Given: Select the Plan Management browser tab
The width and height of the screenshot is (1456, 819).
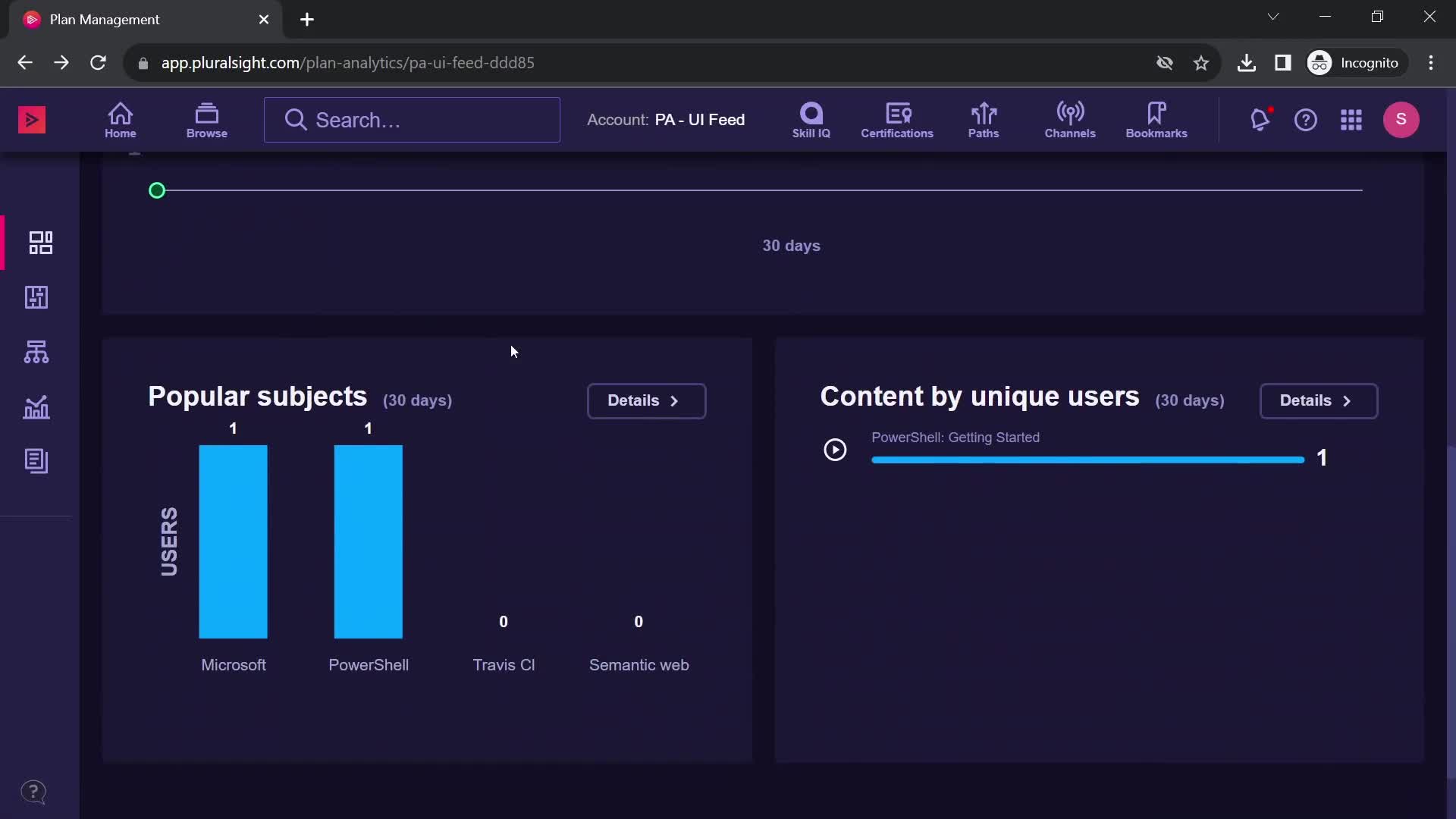Looking at the screenshot, I should (146, 20).
